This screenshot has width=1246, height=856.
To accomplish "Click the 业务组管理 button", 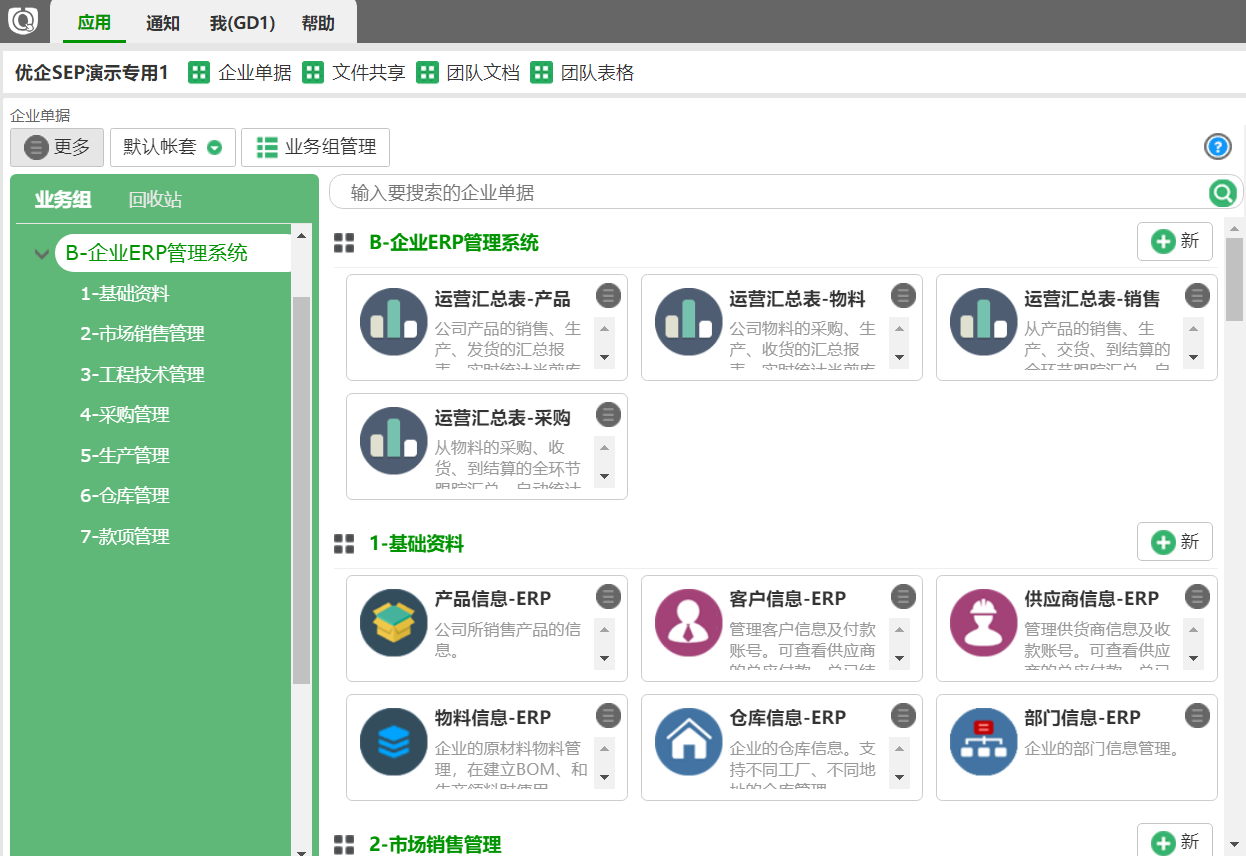I will pyautogui.click(x=316, y=147).
